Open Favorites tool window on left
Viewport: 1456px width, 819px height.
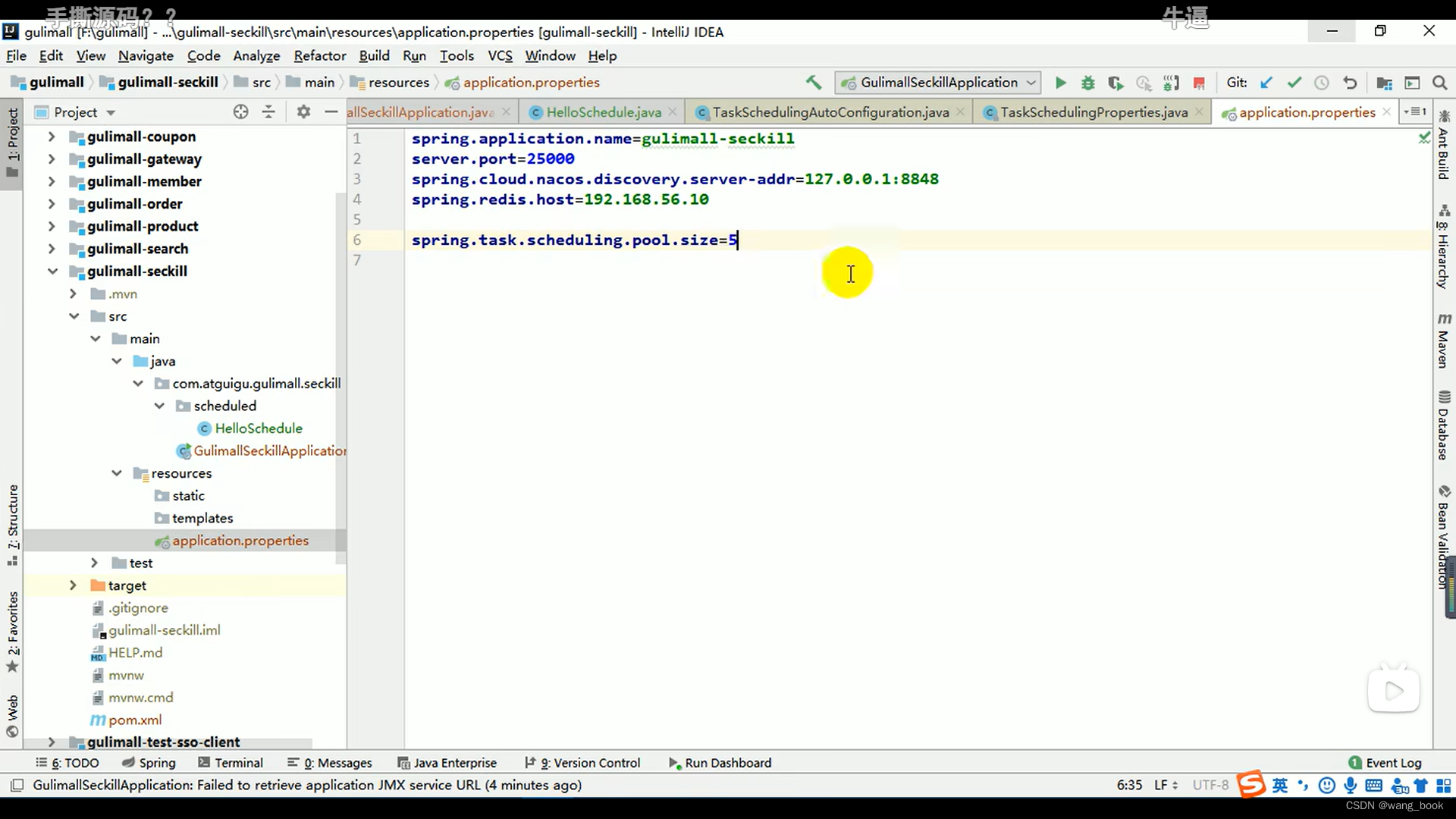tap(12, 631)
